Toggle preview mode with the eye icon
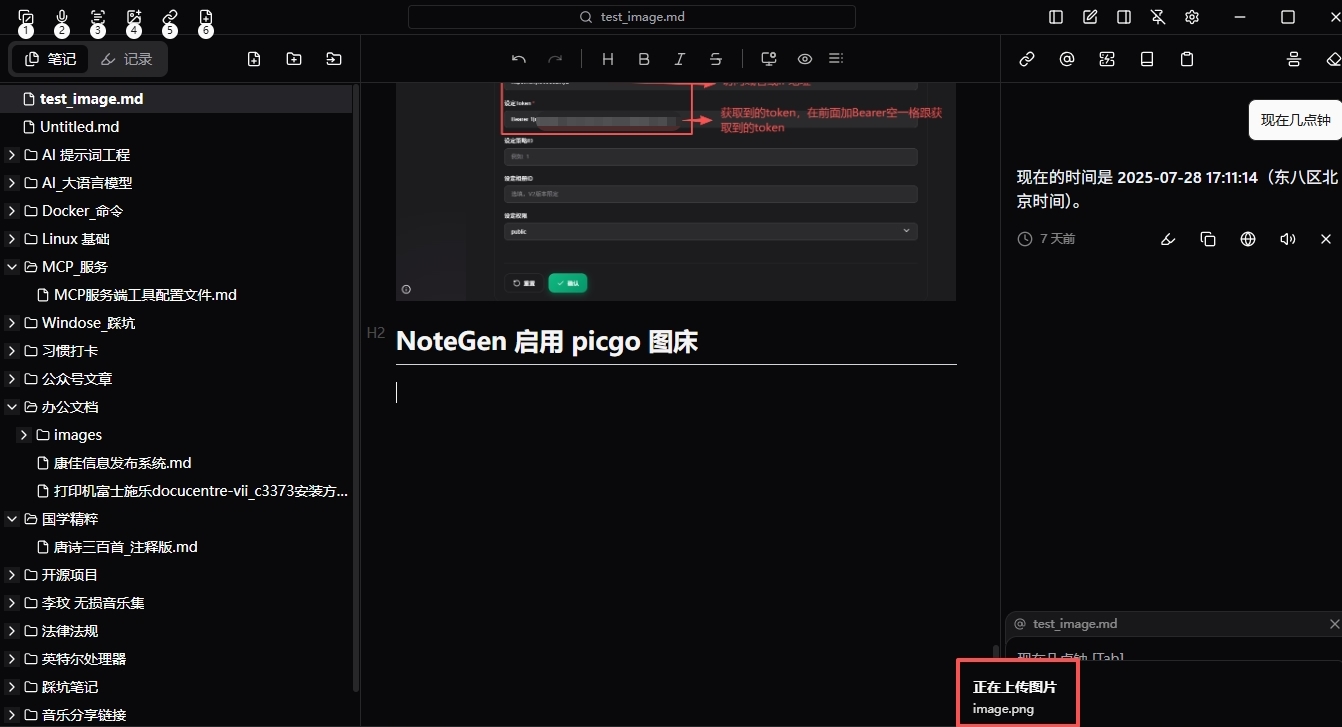Screen dimensions: 1342x727 tap(805, 59)
